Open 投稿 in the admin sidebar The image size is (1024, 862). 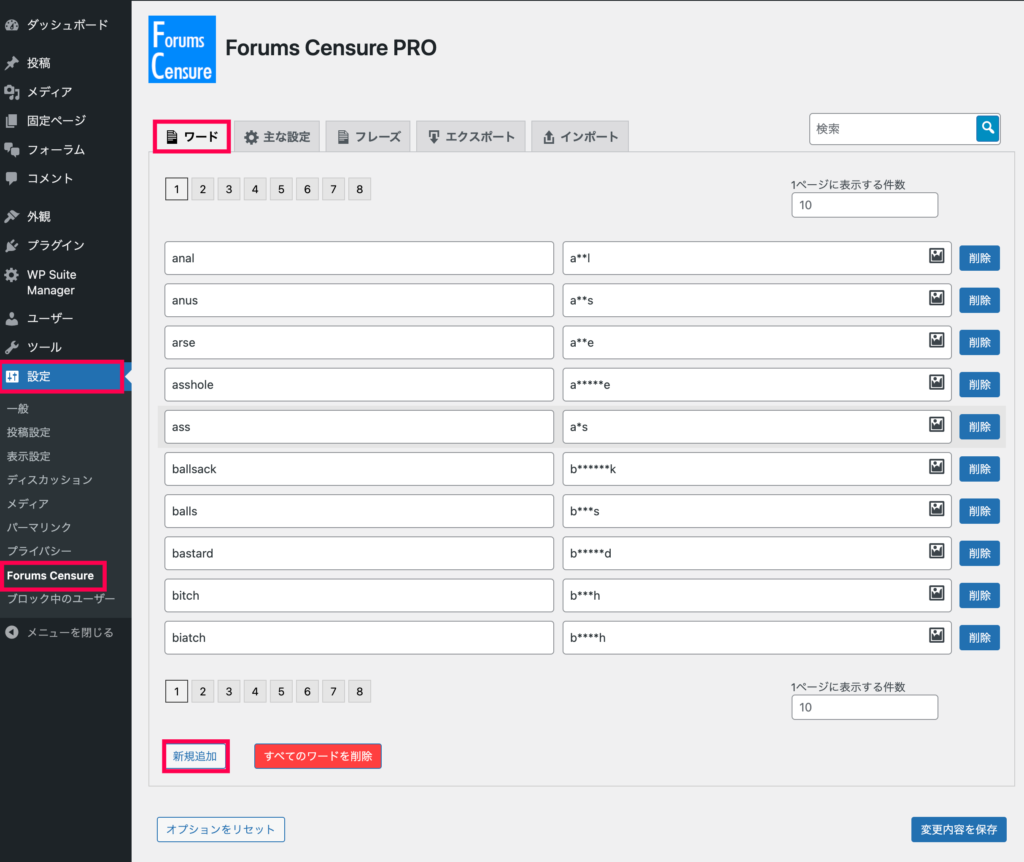click(x=65, y=63)
